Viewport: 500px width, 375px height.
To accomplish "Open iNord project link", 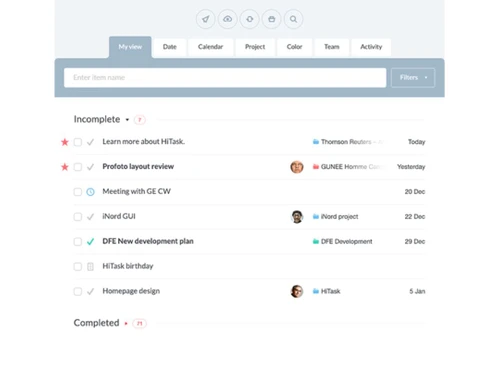I will coord(339,217).
